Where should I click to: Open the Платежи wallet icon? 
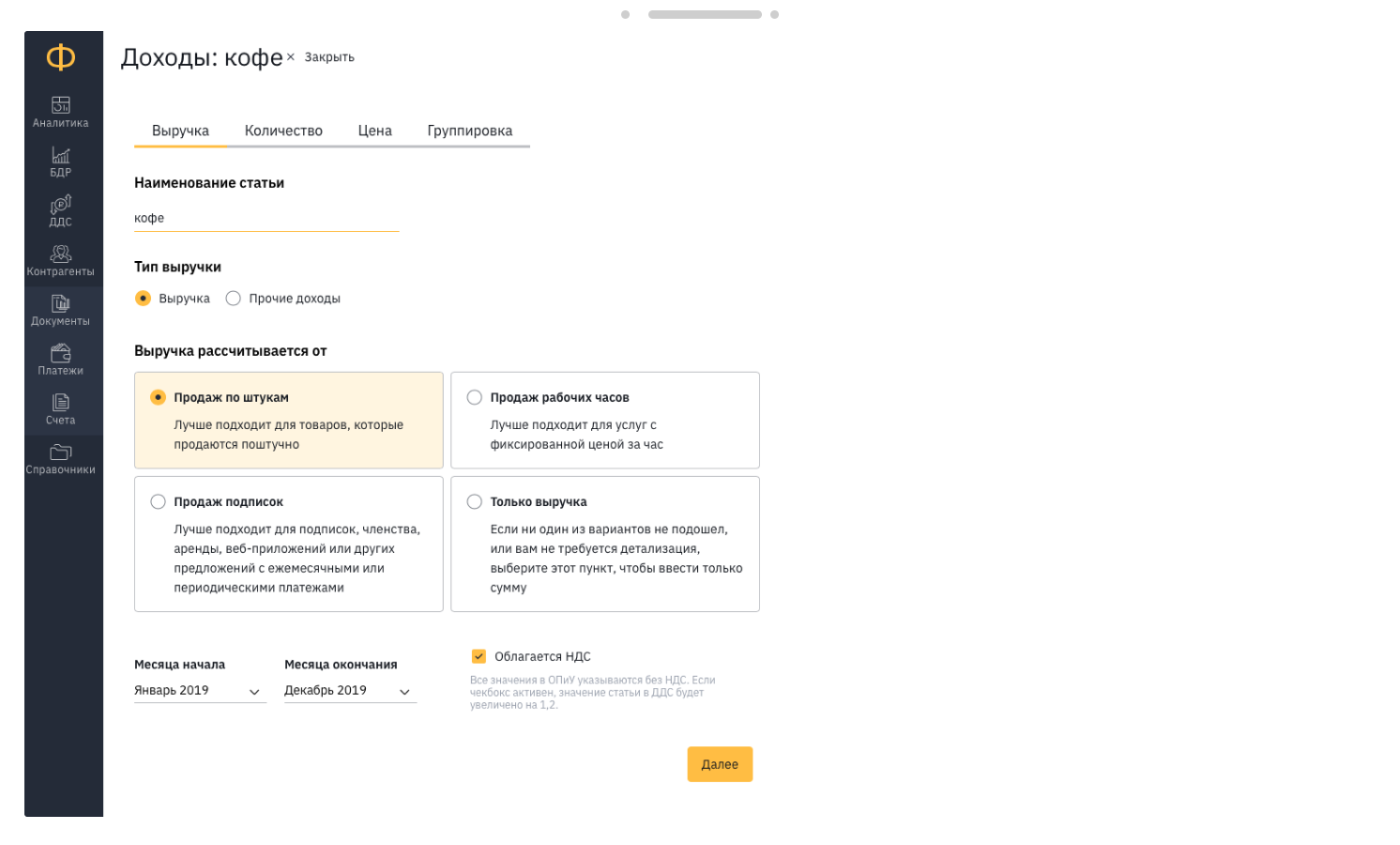61,353
